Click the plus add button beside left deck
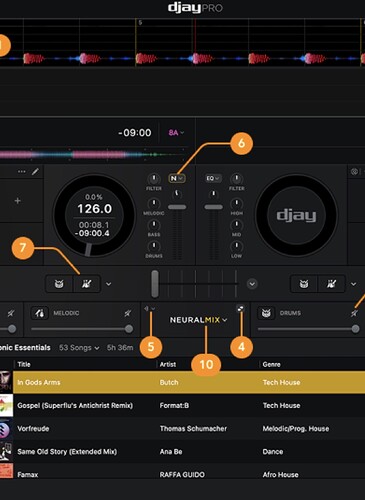 18,201
